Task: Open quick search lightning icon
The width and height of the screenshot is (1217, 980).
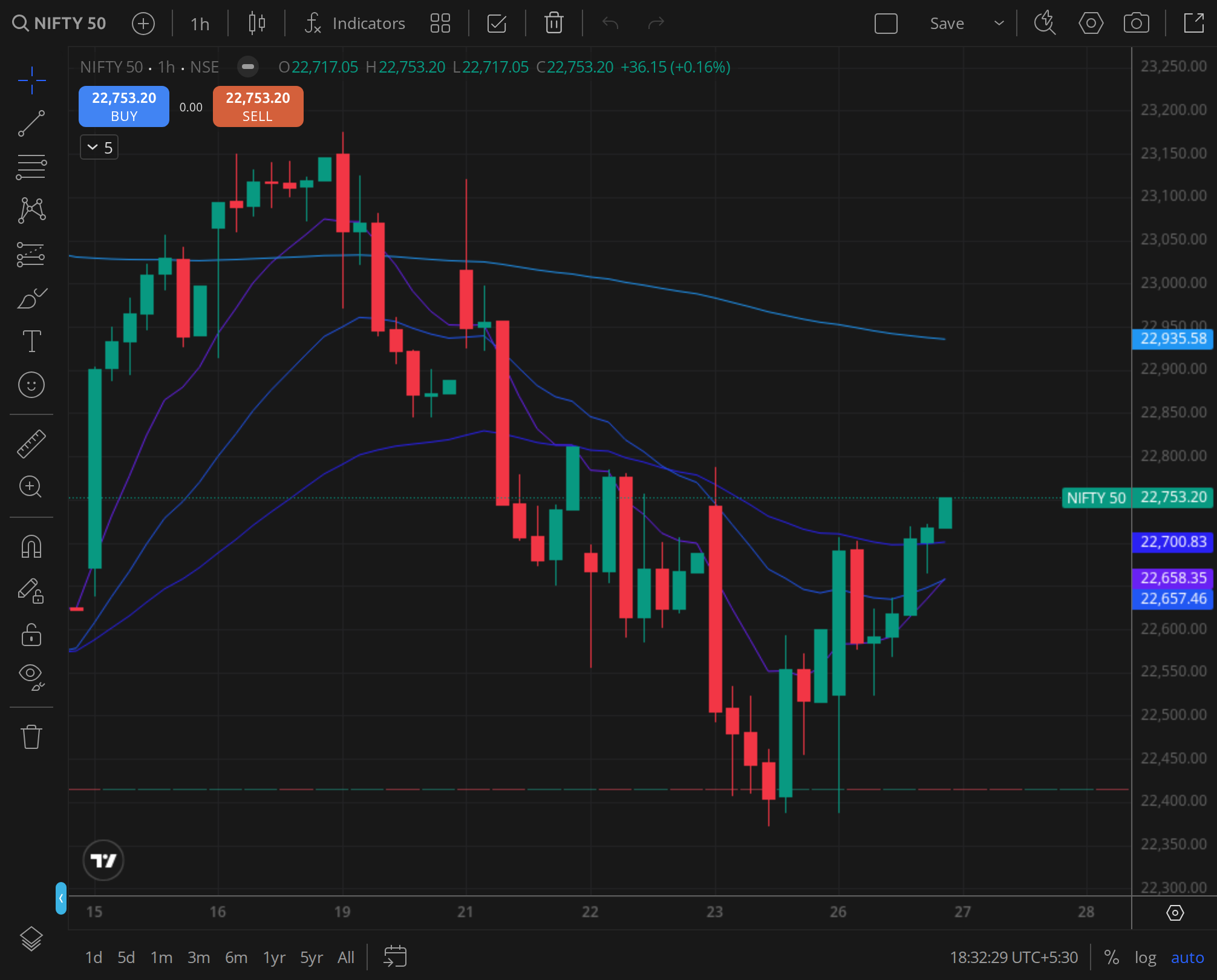Action: [x=1045, y=24]
